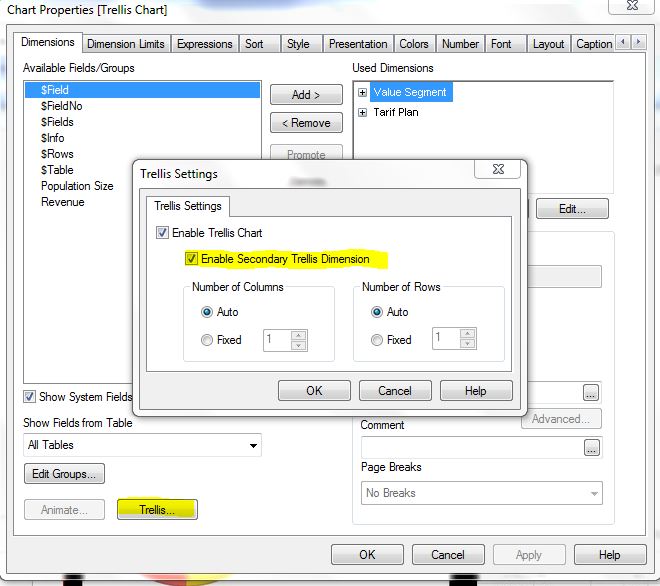Open the Caption tab
The image size is (660, 586).
coord(594,44)
